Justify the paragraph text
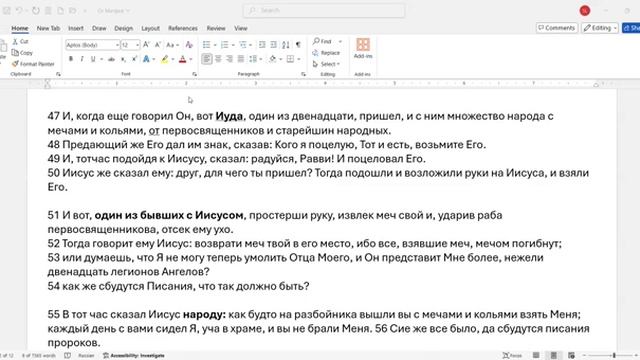This screenshot has height=360, width=640. (x=241, y=59)
